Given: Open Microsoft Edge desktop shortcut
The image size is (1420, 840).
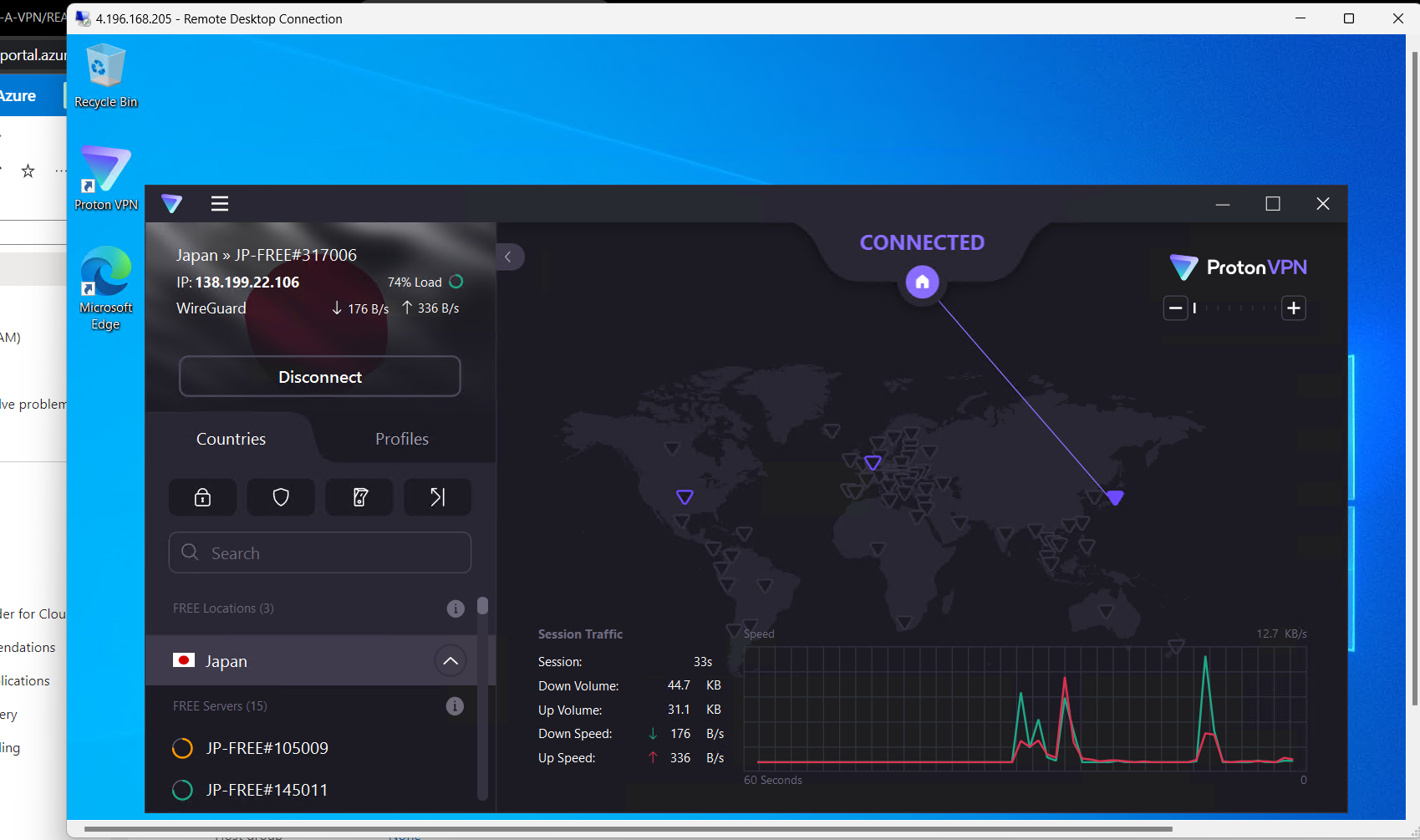Looking at the screenshot, I should pyautogui.click(x=105, y=288).
